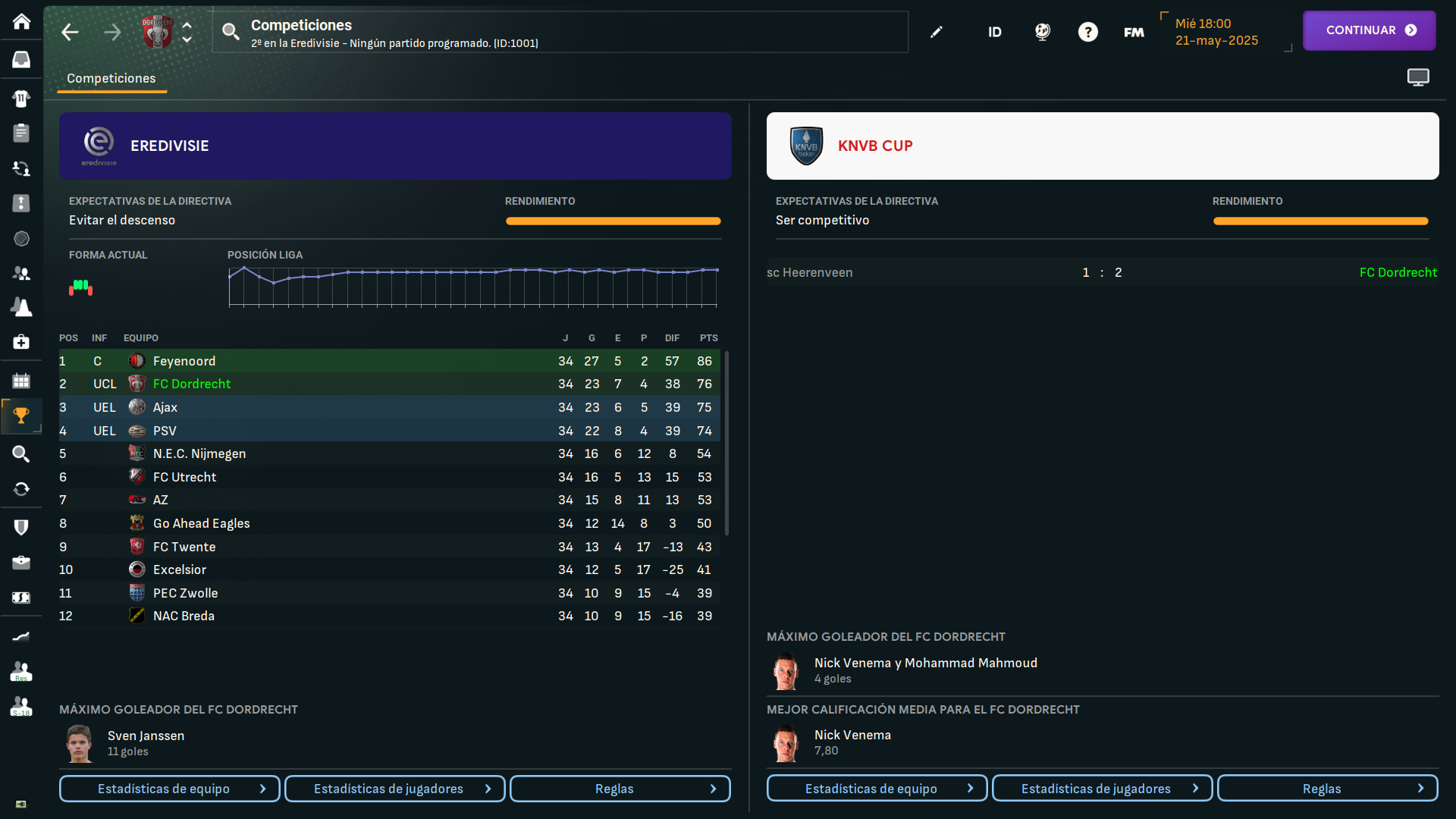
Task: Click the PTS column header
Action: [x=708, y=338]
